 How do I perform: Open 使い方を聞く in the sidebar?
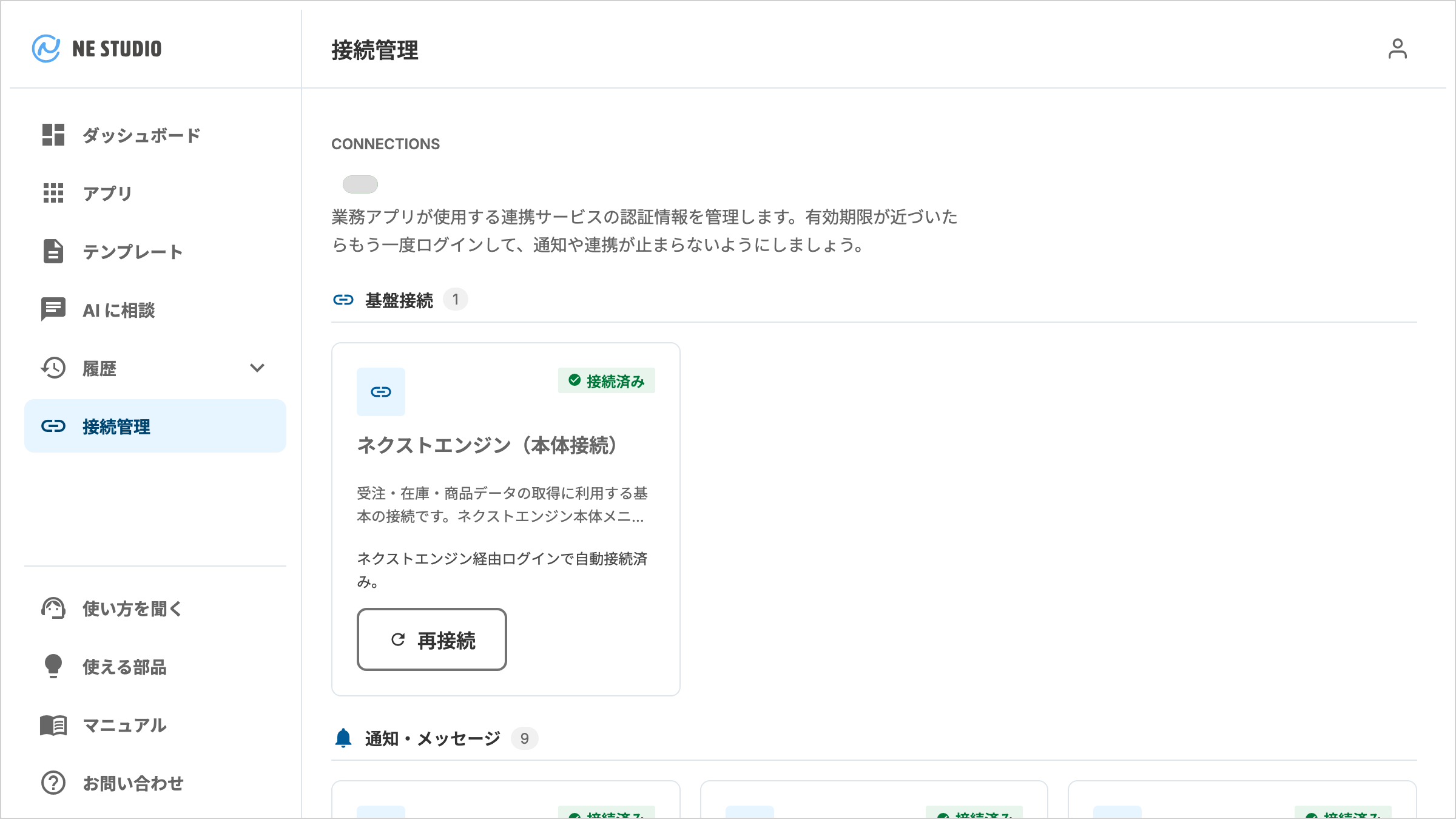point(155,608)
